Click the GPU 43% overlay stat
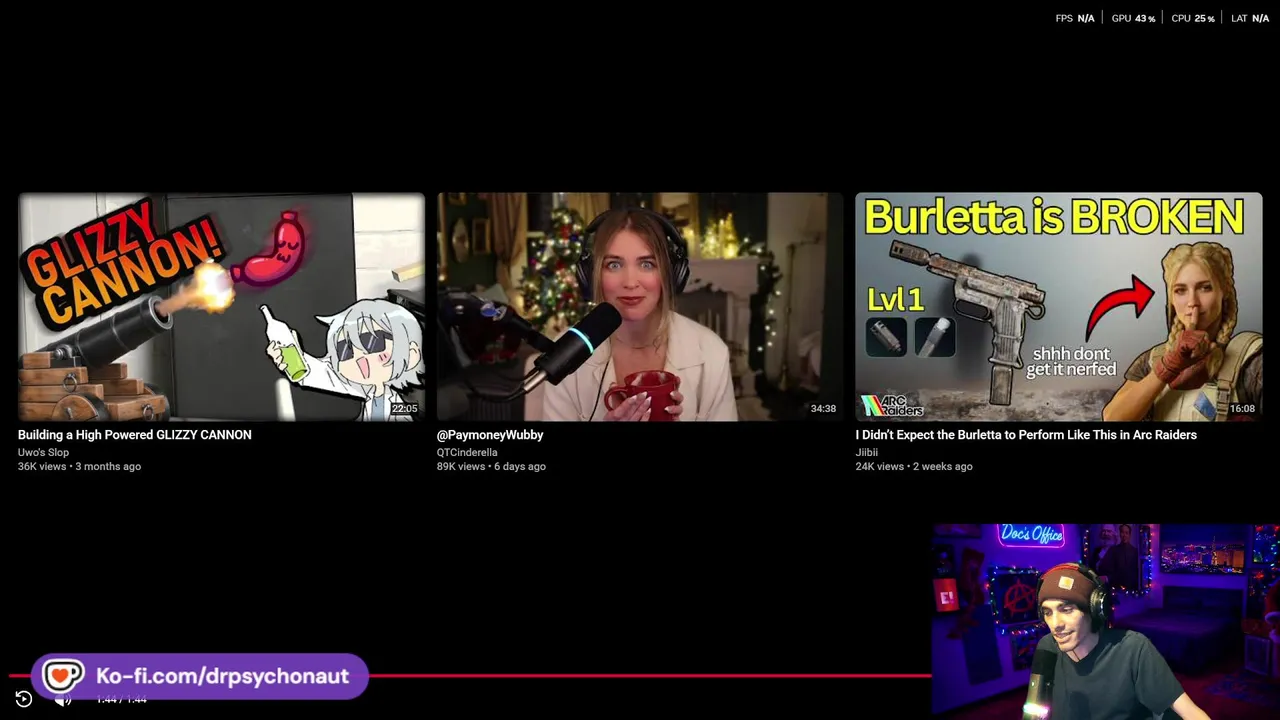Screen dimensions: 1280x720 1134,18
